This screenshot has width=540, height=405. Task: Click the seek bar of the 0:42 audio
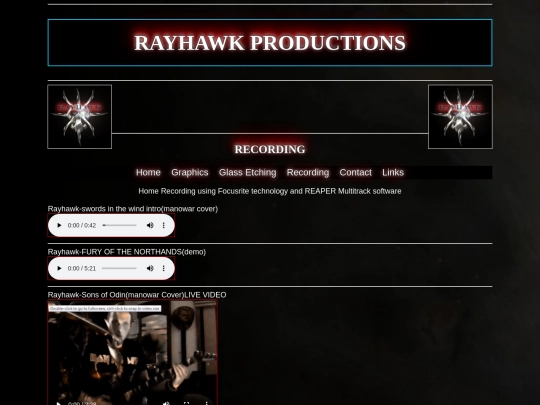120,225
